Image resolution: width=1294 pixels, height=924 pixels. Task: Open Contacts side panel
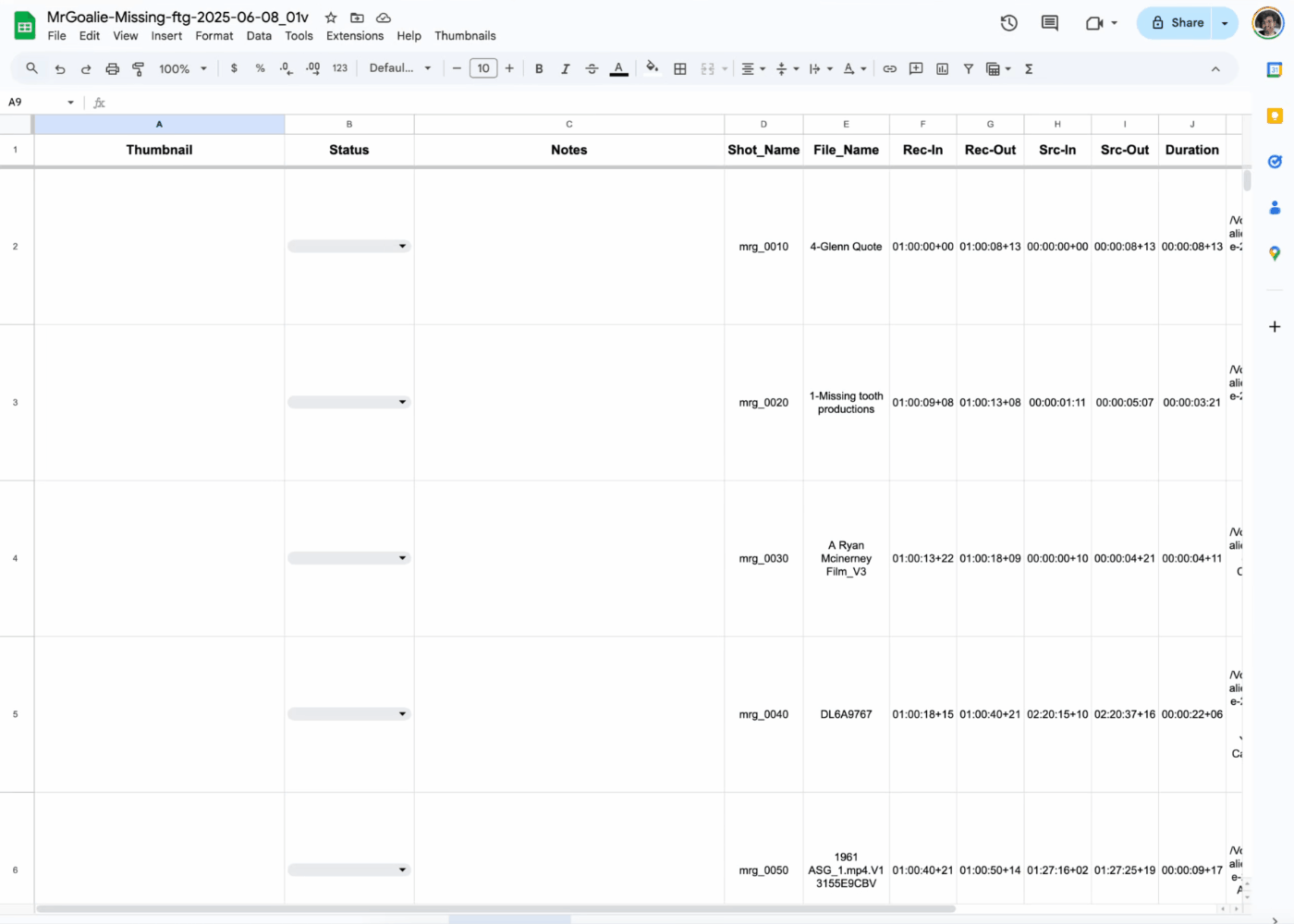1275,208
